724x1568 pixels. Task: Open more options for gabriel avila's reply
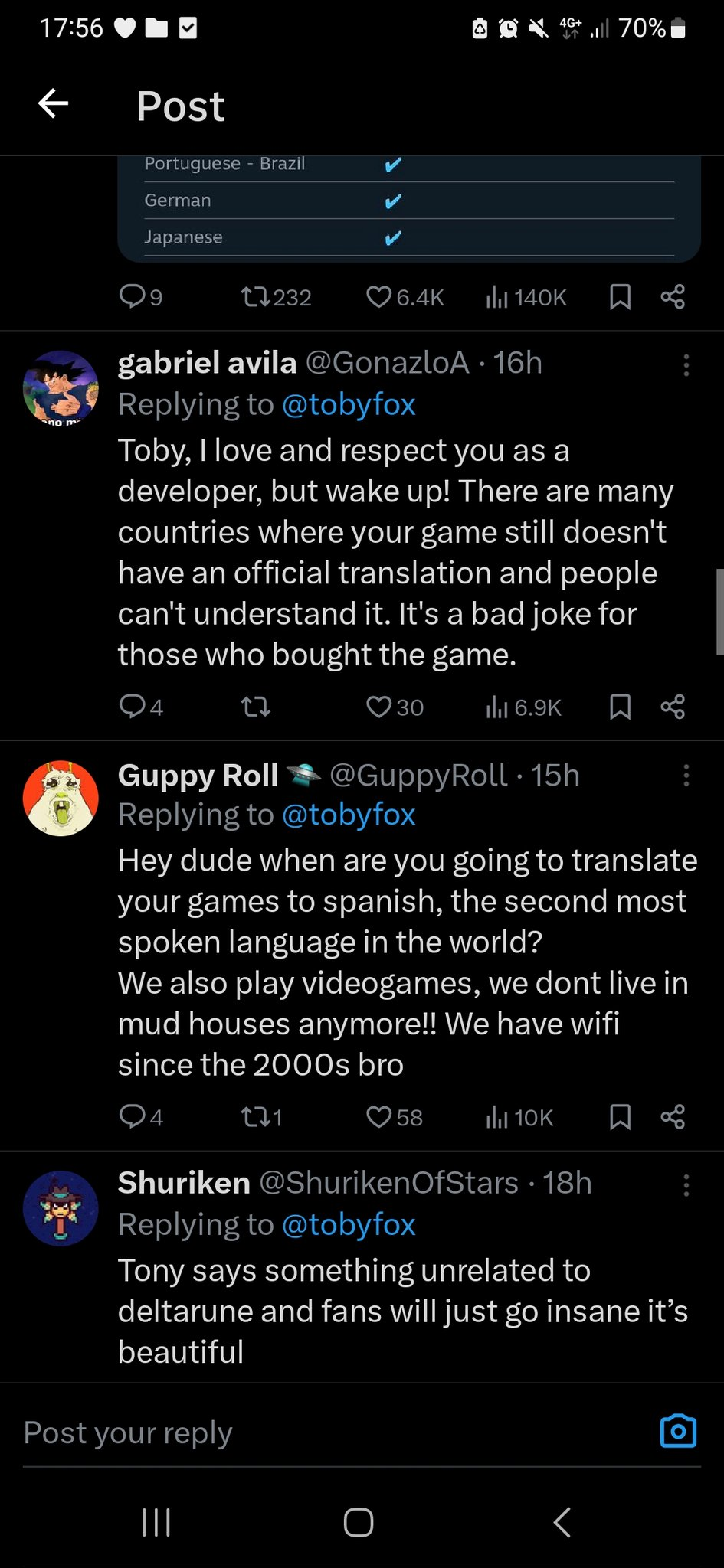[686, 365]
